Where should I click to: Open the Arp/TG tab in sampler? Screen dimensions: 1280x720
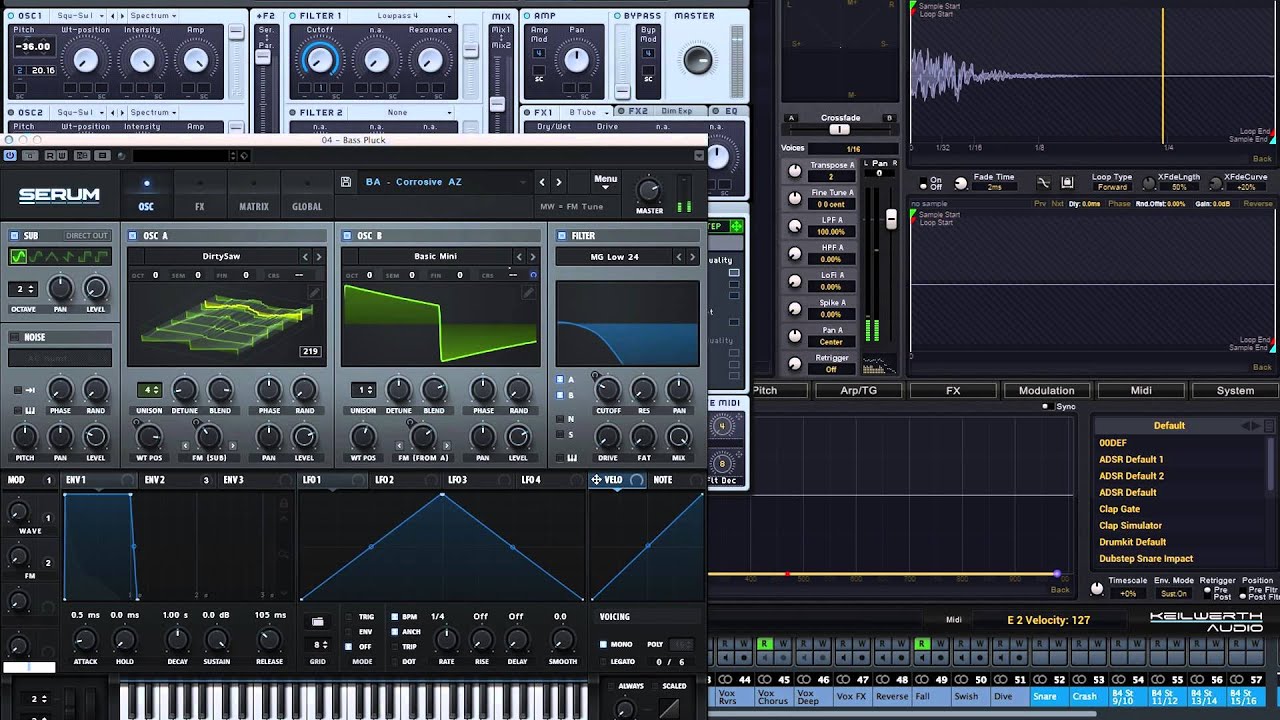[858, 391]
